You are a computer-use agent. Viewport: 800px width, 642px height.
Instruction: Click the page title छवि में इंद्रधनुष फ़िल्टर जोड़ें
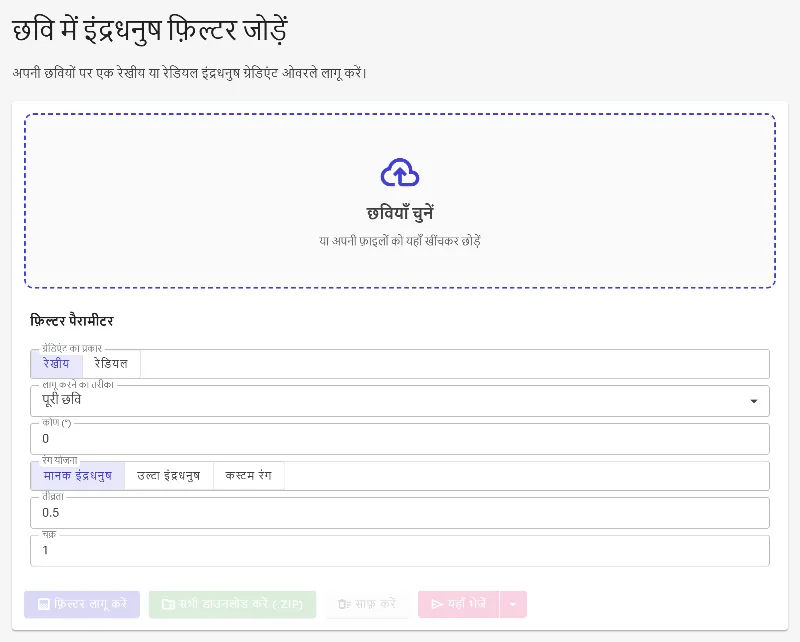coord(149,30)
